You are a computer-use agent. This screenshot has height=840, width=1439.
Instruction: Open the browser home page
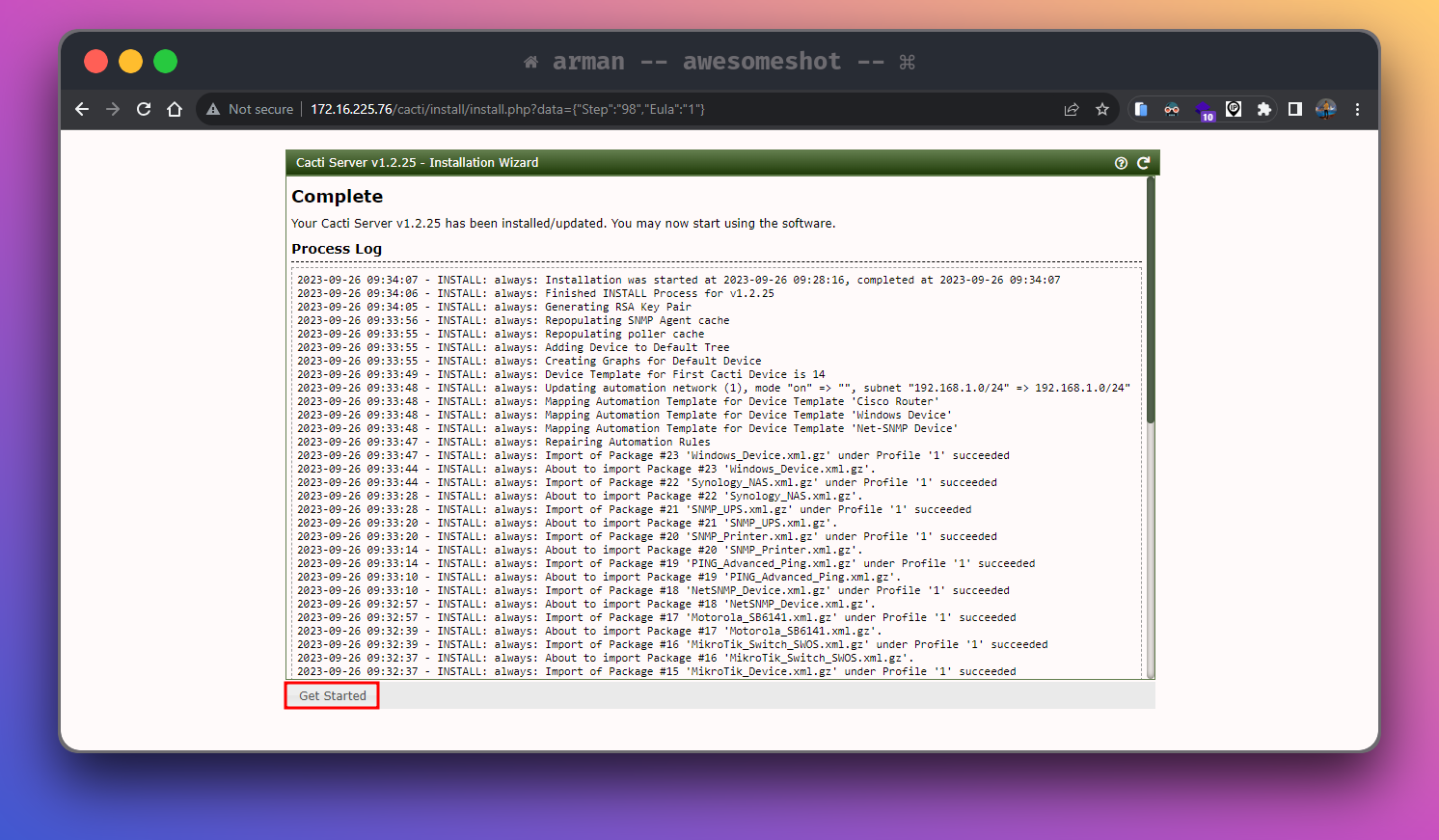(175, 109)
